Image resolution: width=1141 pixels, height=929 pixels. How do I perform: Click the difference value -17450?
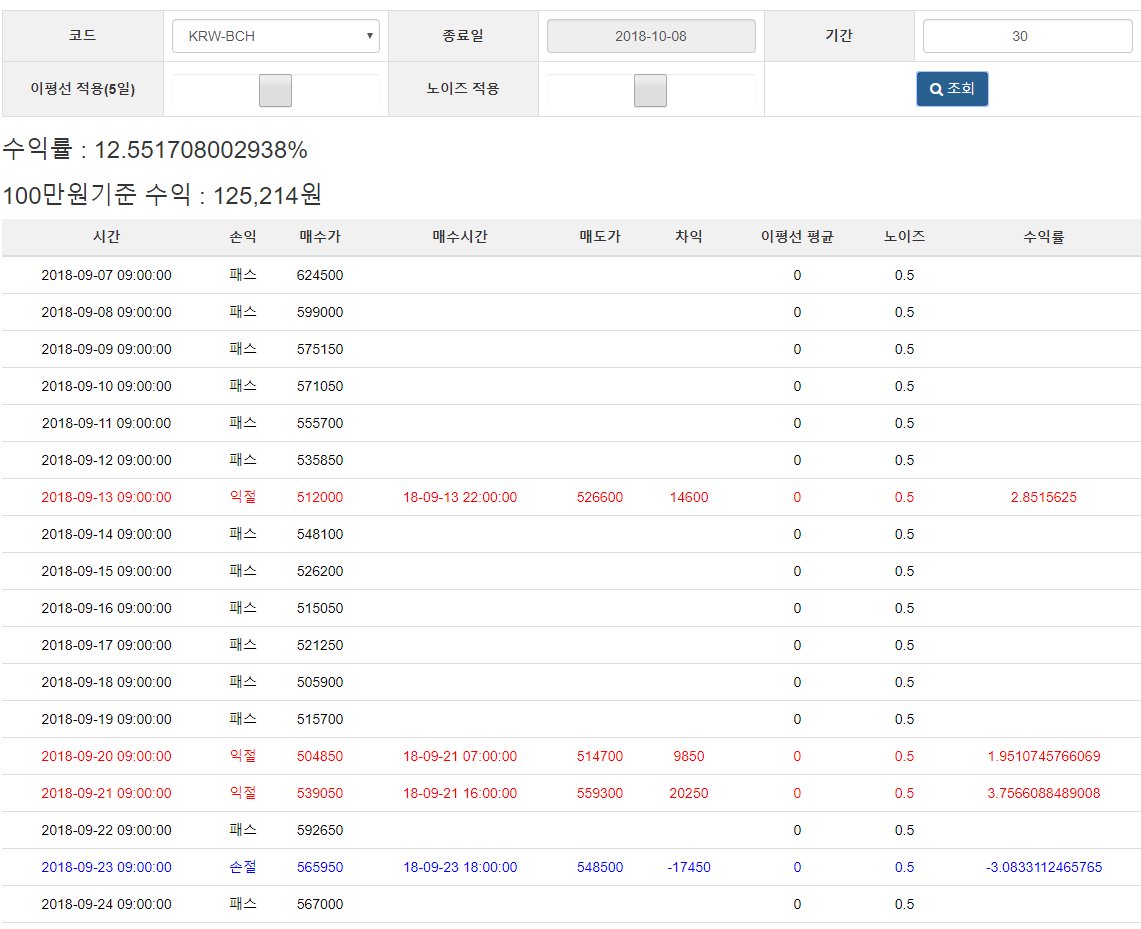pyautogui.click(x=689, y=867)
